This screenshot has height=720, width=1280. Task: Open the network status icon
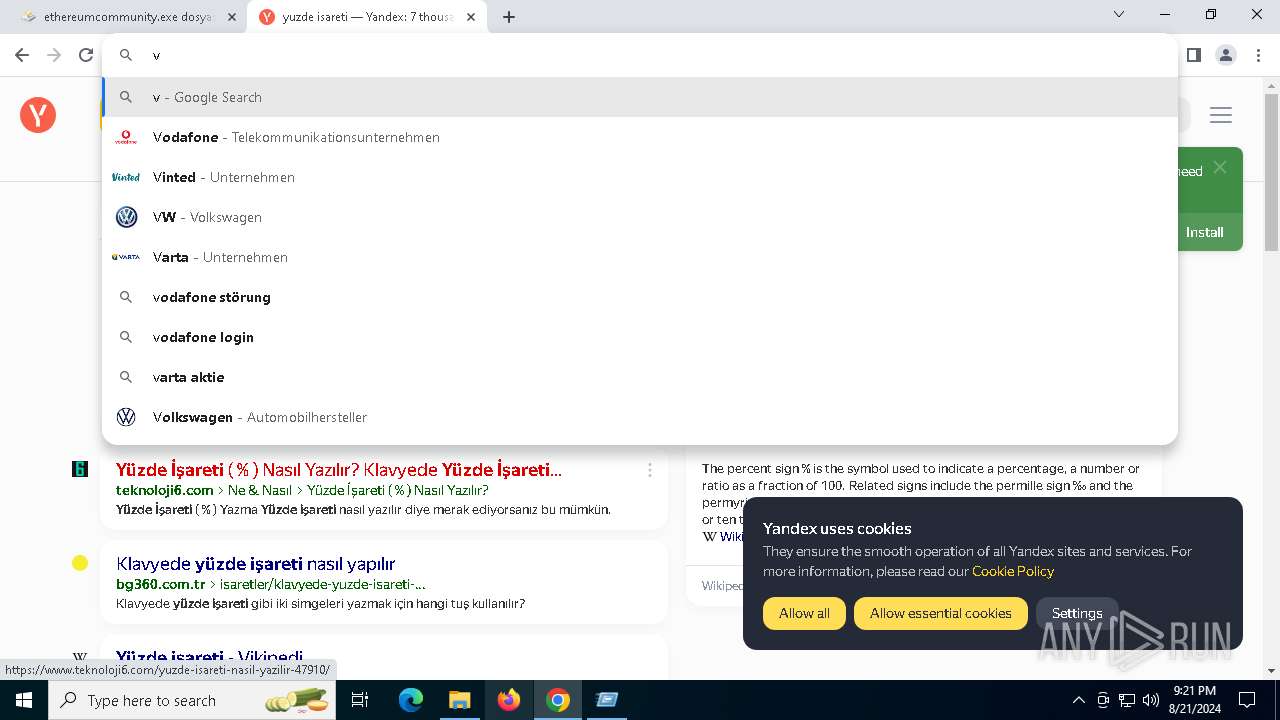click(x=1127, y=700)
